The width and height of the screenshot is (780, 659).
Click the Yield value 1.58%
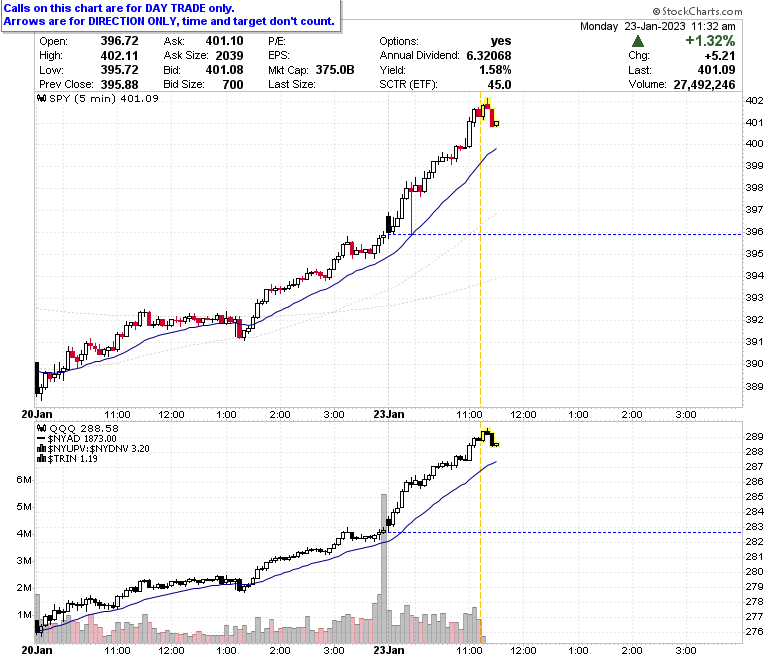click(x=495, y=70)
